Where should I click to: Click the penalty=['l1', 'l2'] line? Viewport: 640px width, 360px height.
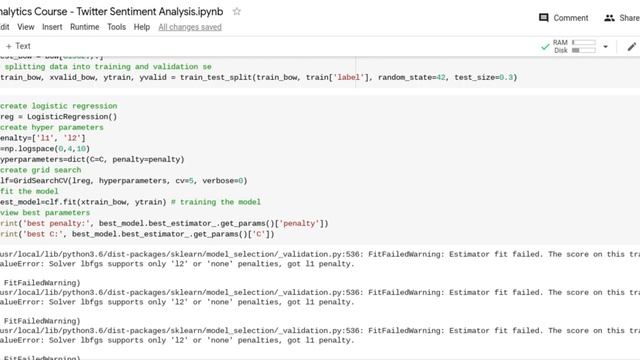point(43,138)
